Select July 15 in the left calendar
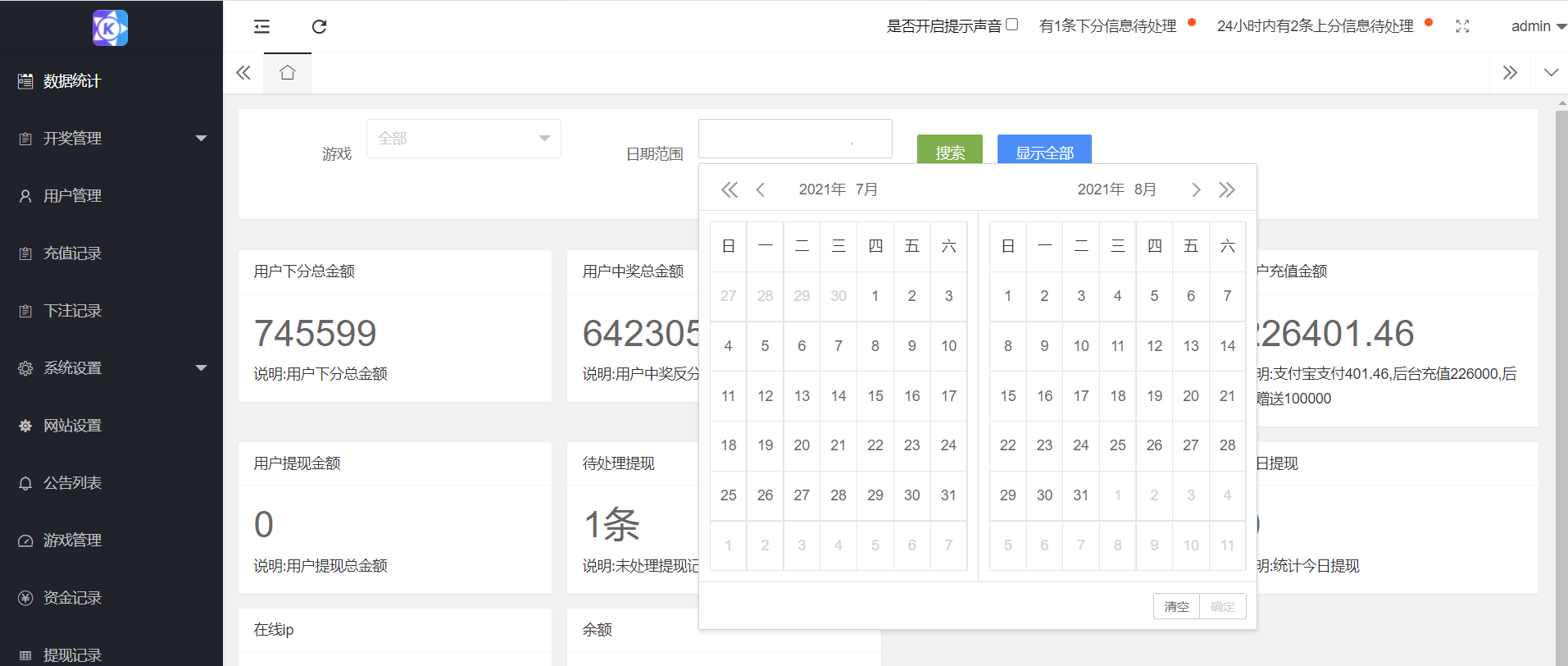 coord(875,396)
